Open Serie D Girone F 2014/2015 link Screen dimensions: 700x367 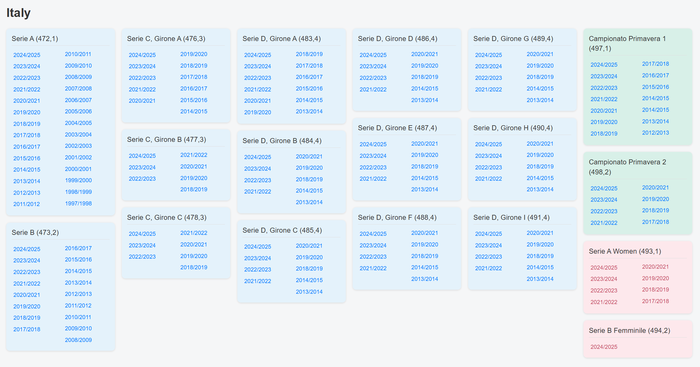click(425, 267)
